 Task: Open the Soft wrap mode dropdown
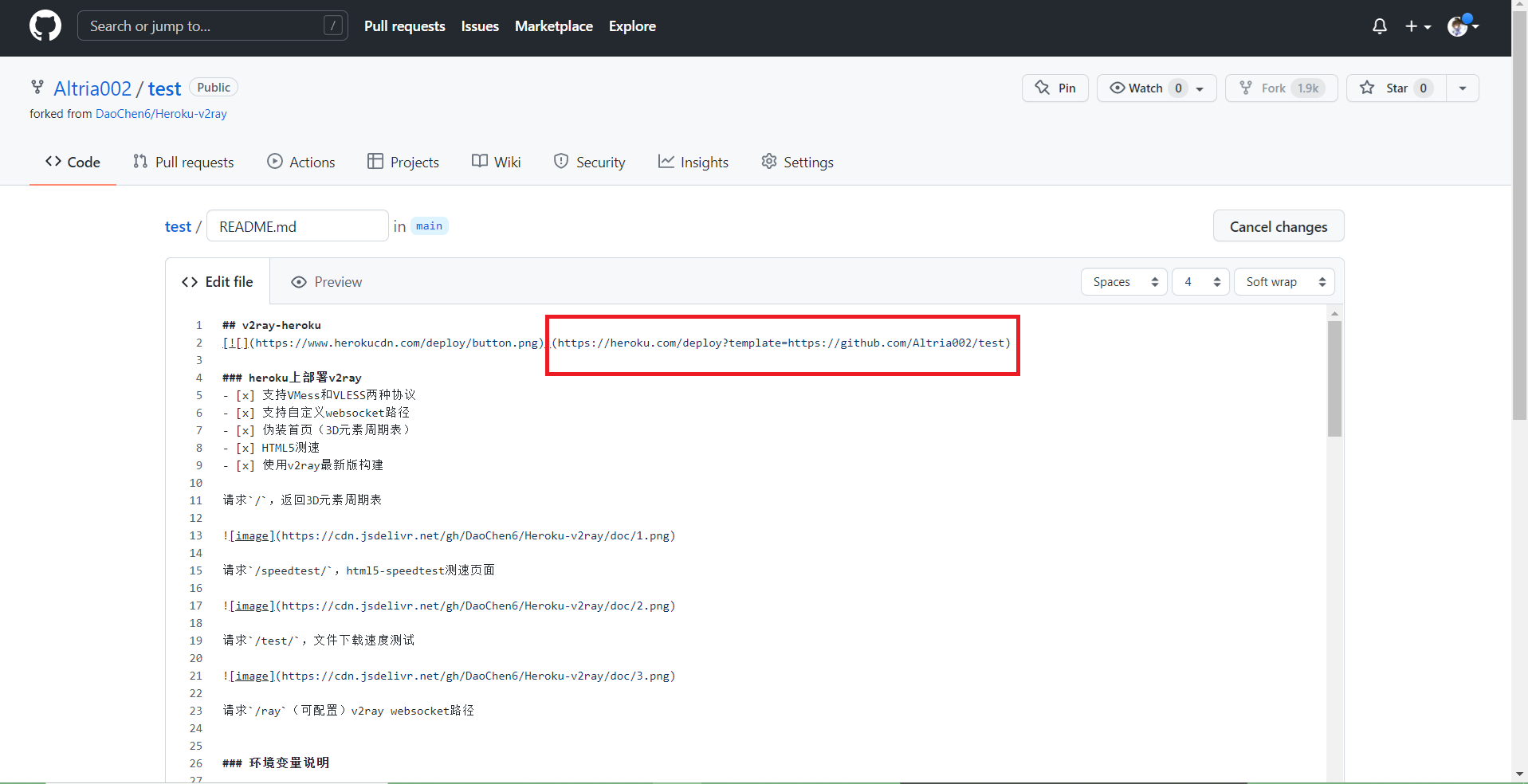(1284, 282)
